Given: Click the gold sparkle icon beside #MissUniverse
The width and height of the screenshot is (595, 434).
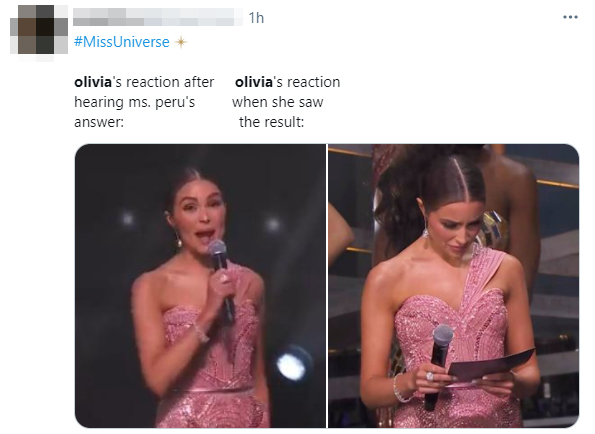Looking at the screenshot, I should coord(181,42).
